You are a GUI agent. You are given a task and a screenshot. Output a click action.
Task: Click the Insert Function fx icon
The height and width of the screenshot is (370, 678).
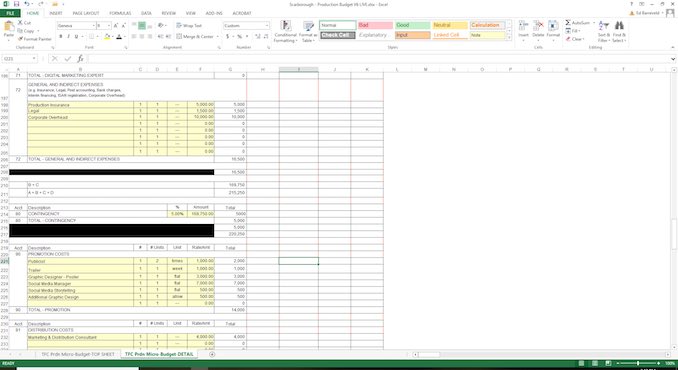(80, 59)
